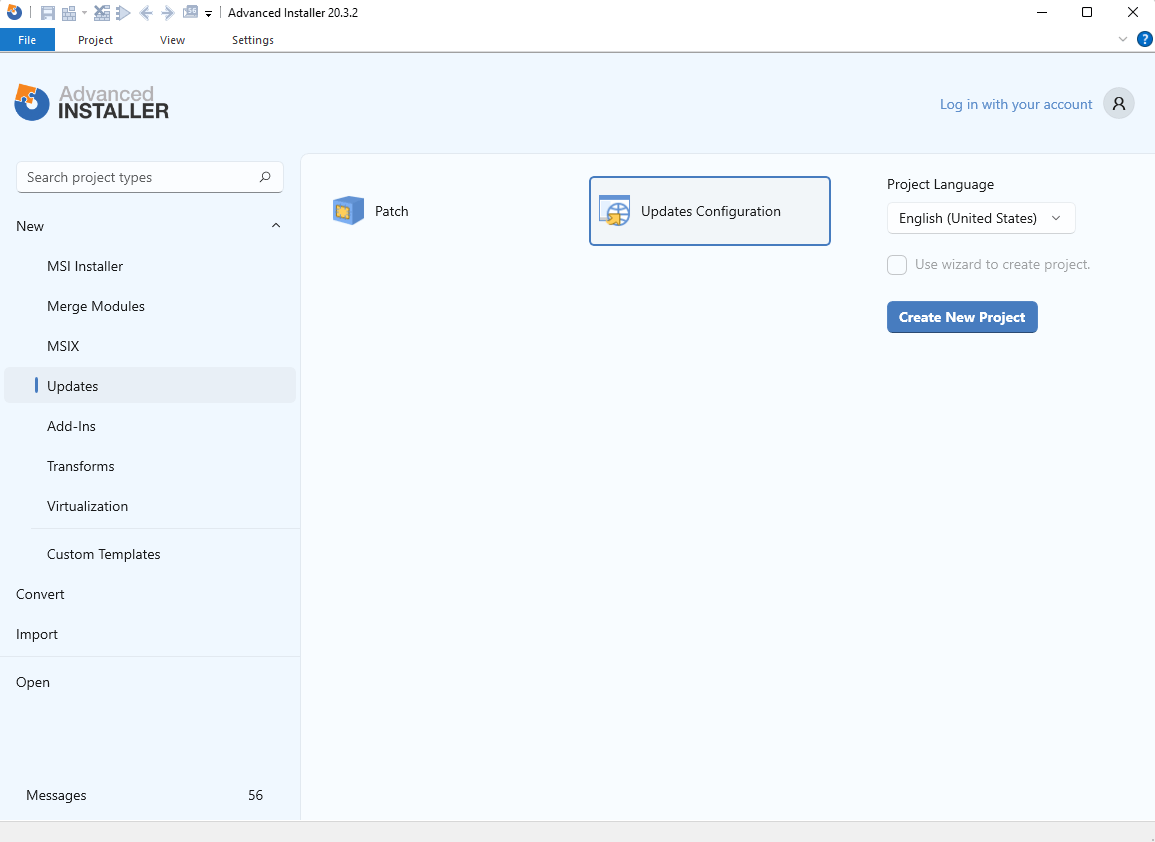Minimize the Advanced Installer window
This screenshot has height=842, width=1155.
click(1042, 13)
